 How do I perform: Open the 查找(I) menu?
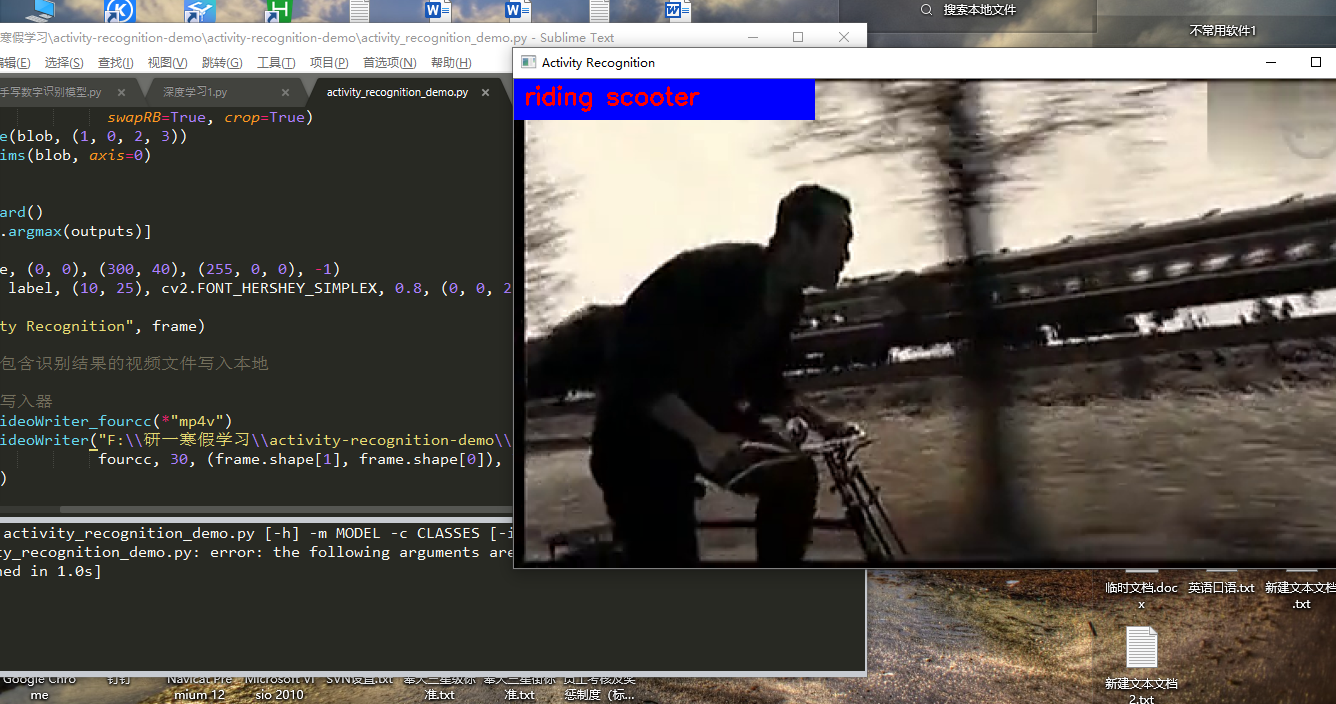coord(115,63)
